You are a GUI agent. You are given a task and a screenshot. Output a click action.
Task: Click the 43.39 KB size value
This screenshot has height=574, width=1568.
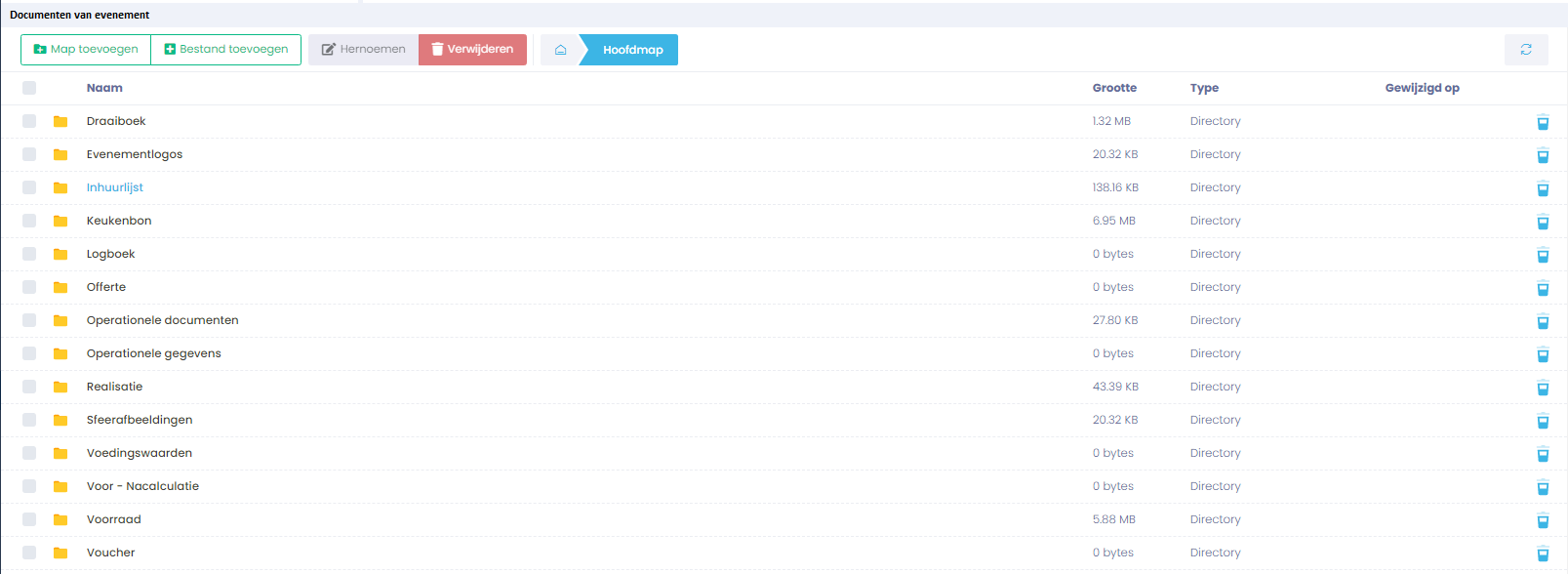(x=1115, y=387)
